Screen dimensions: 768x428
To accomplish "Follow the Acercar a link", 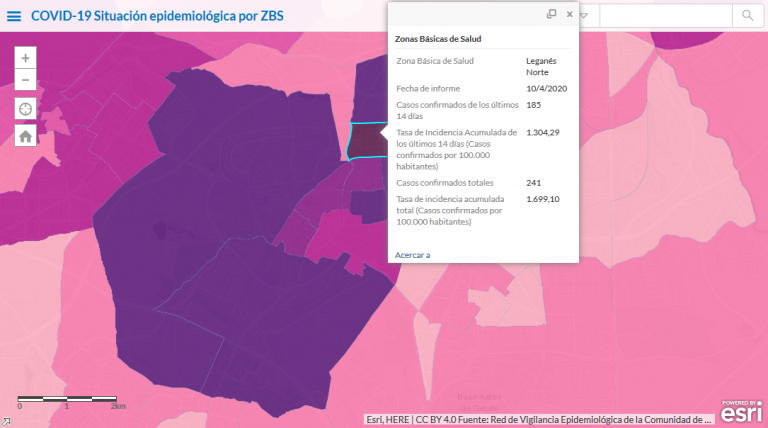I will [x=412, y=255].
